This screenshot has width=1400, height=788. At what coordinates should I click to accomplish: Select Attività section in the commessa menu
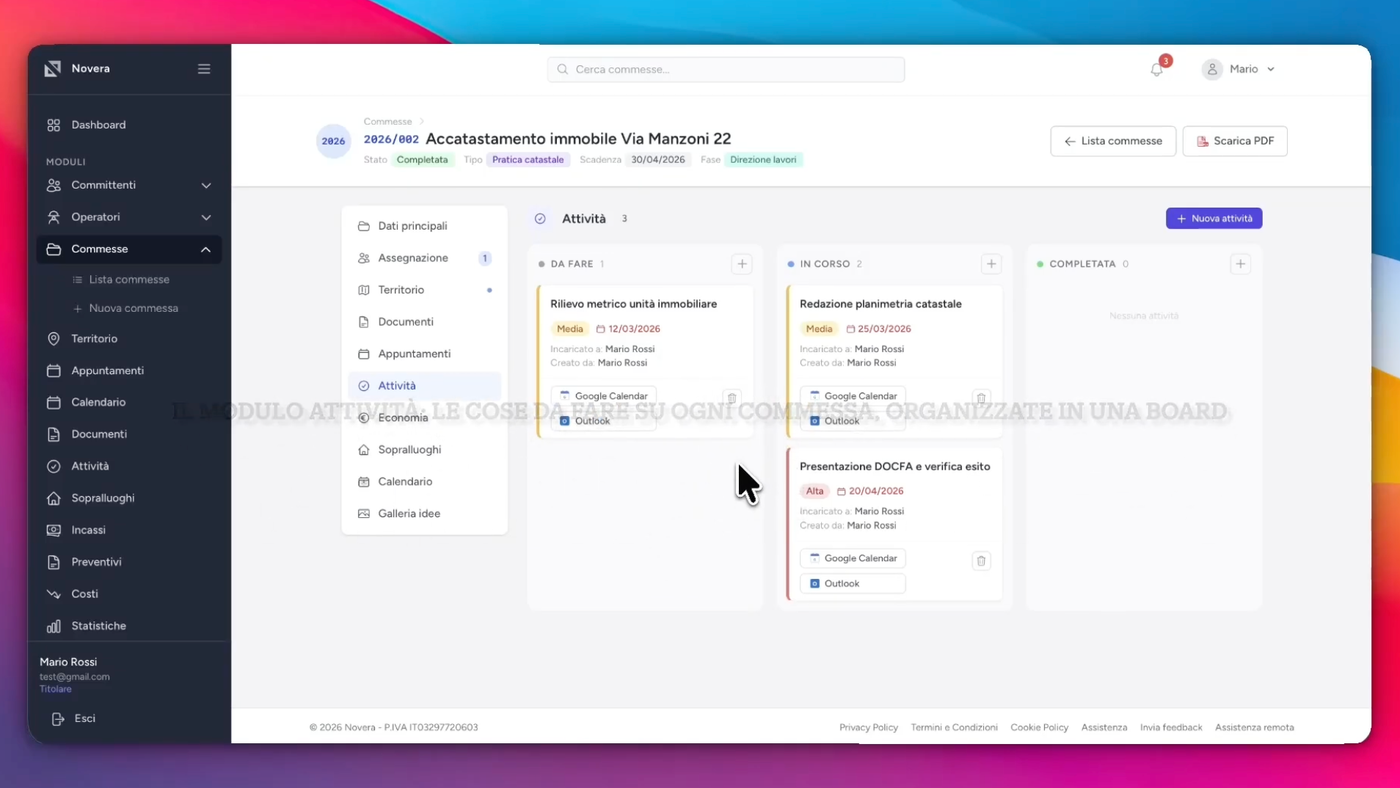424,386
